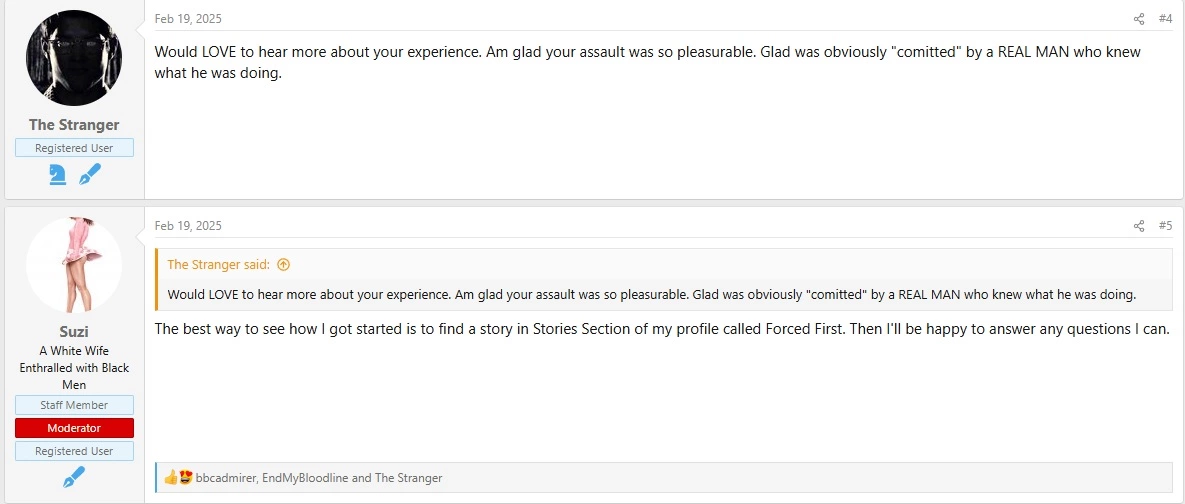The width and height of the screenshot is (1185, 504).
Task: Click the Staff Member badge
Action: coord(74,405)
